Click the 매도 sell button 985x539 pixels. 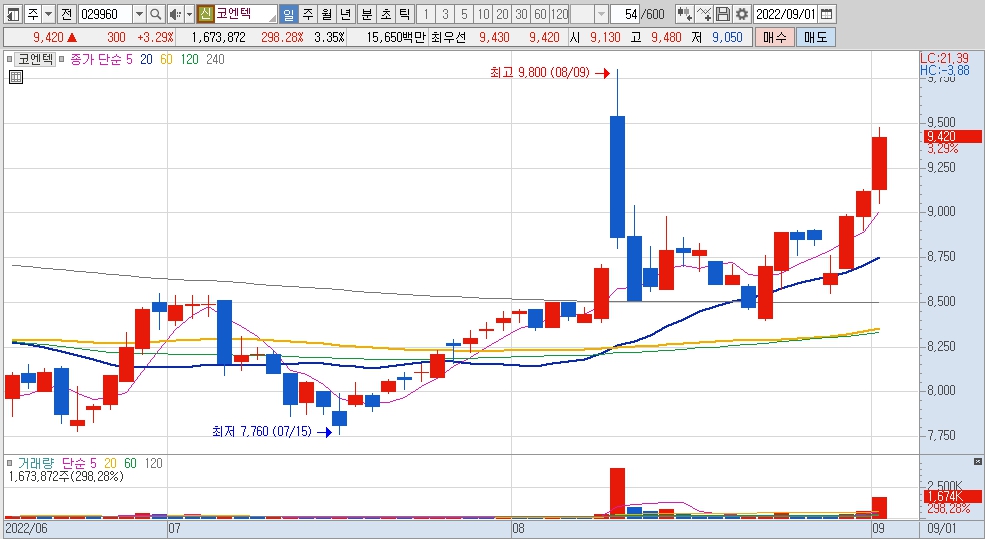click(x=815, y=38)
